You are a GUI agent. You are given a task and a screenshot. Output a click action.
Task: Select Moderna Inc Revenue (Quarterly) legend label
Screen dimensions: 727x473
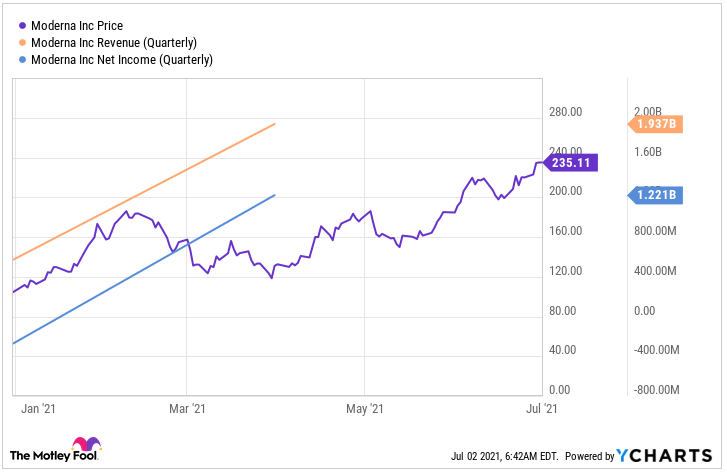(113, 42)
